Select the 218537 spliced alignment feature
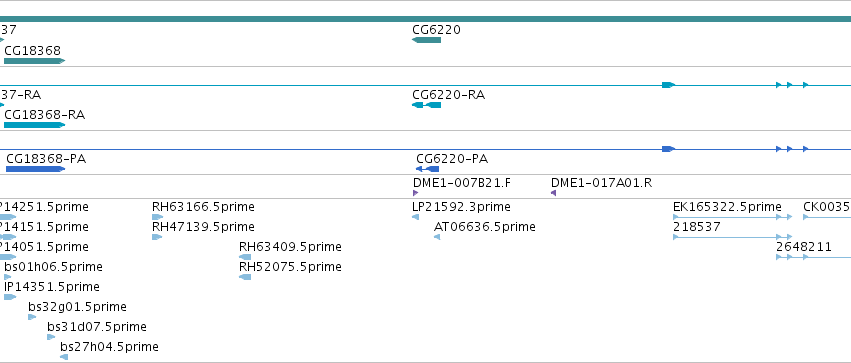The width and height of the screenshot is (851, 363). (x=733, y=237)
